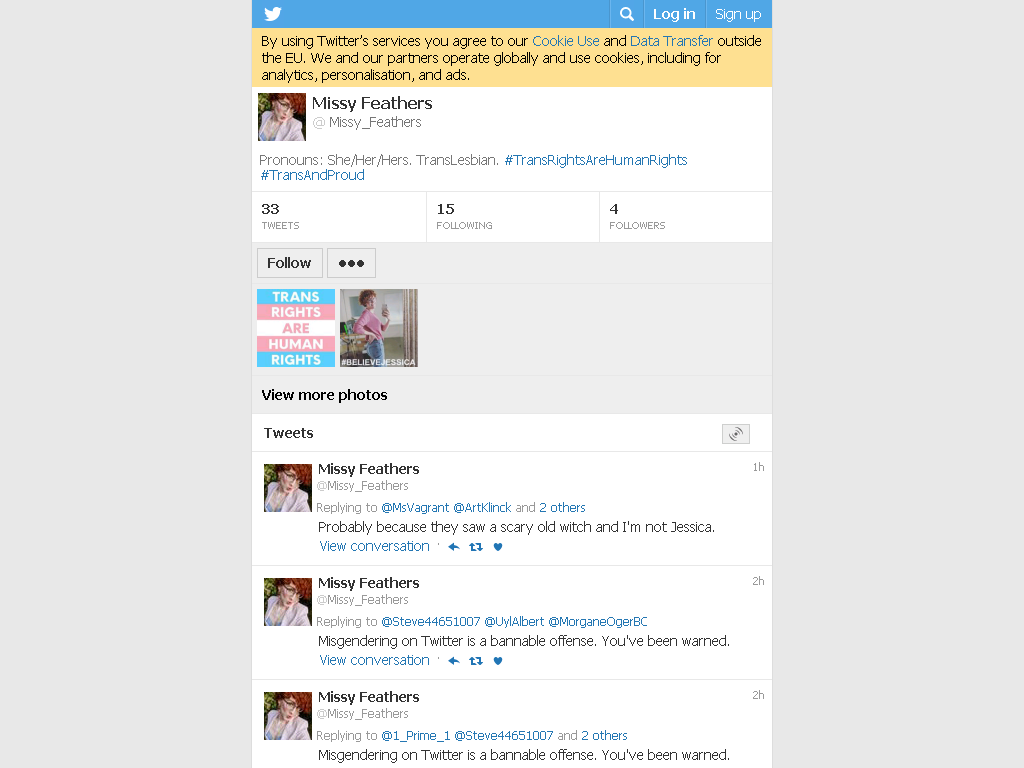Open the 4 Followers tab
Screen dimensions: 1024x768
pyautogui.click(x=686, y=217)
